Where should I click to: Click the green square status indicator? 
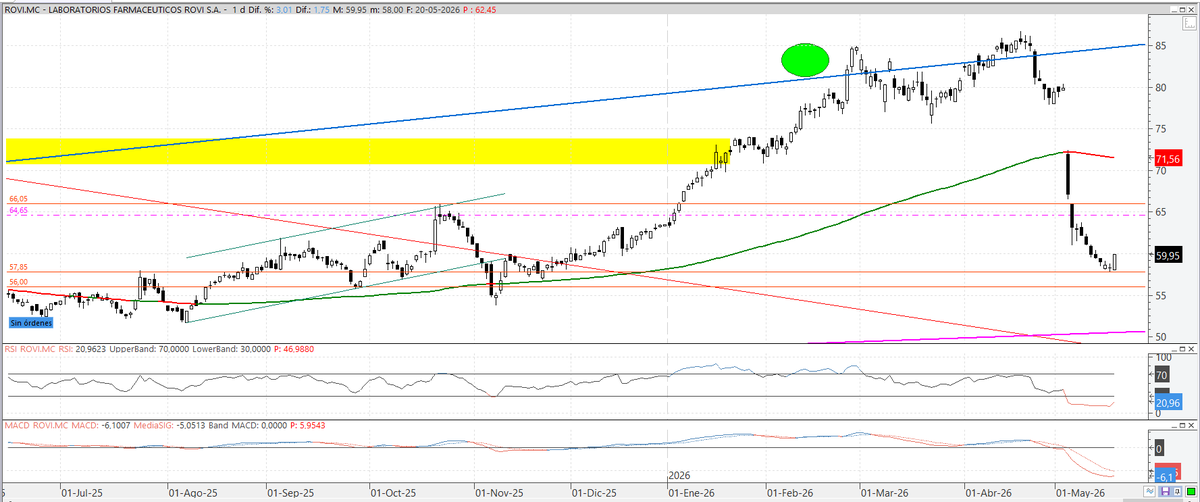1191,491
